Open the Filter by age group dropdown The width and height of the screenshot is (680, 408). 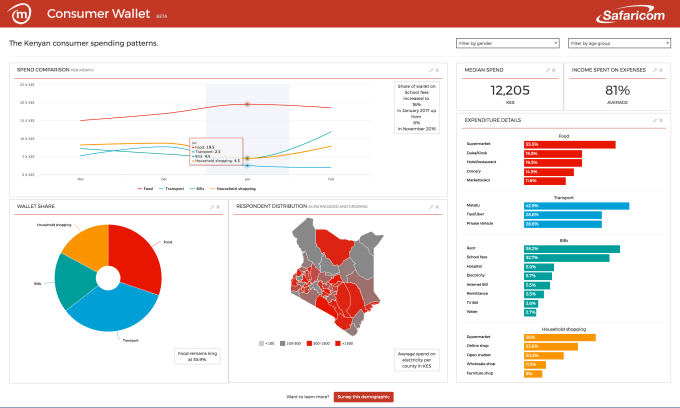618,44
